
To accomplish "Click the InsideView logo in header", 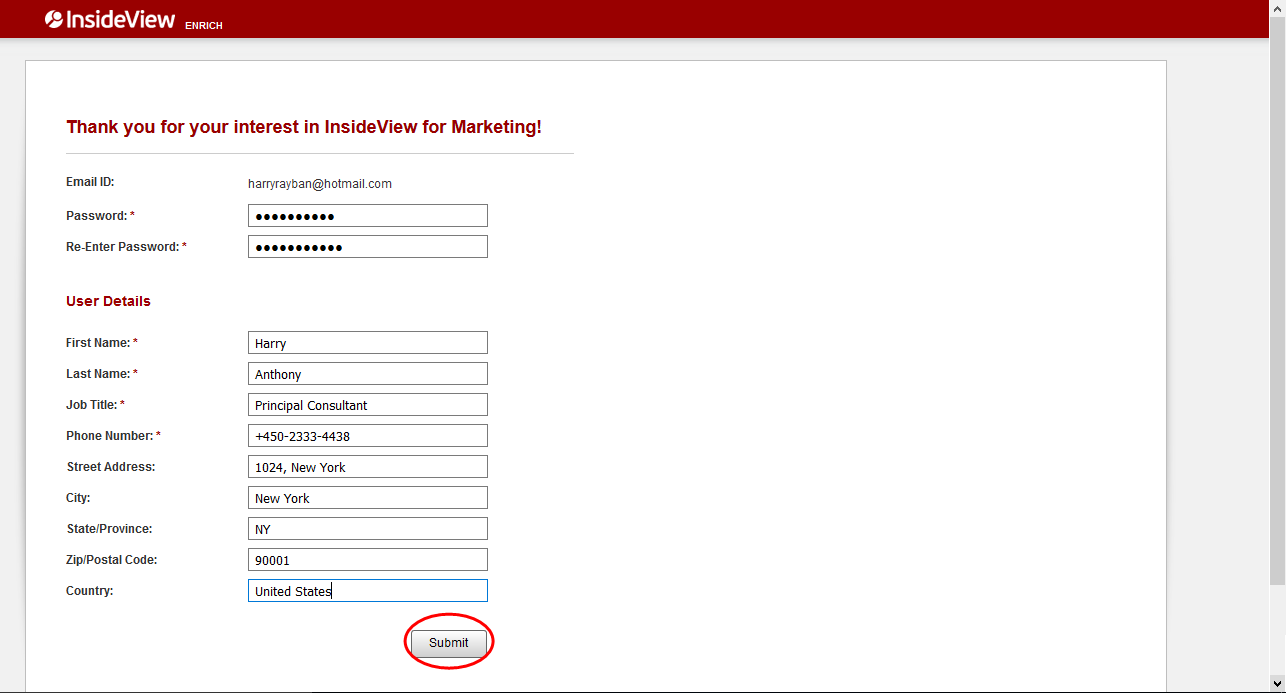I will (110, 19).
